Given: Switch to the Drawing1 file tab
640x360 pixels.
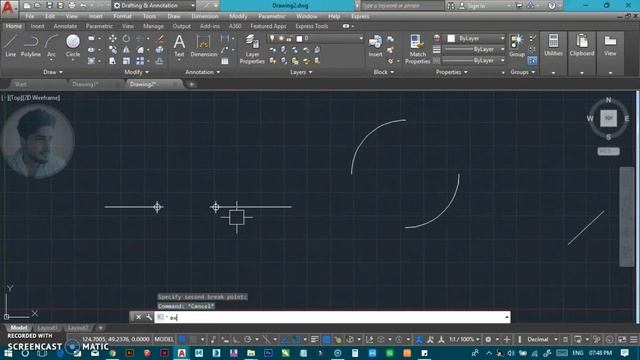Looking at the screenshot, I should click(85, 84).
